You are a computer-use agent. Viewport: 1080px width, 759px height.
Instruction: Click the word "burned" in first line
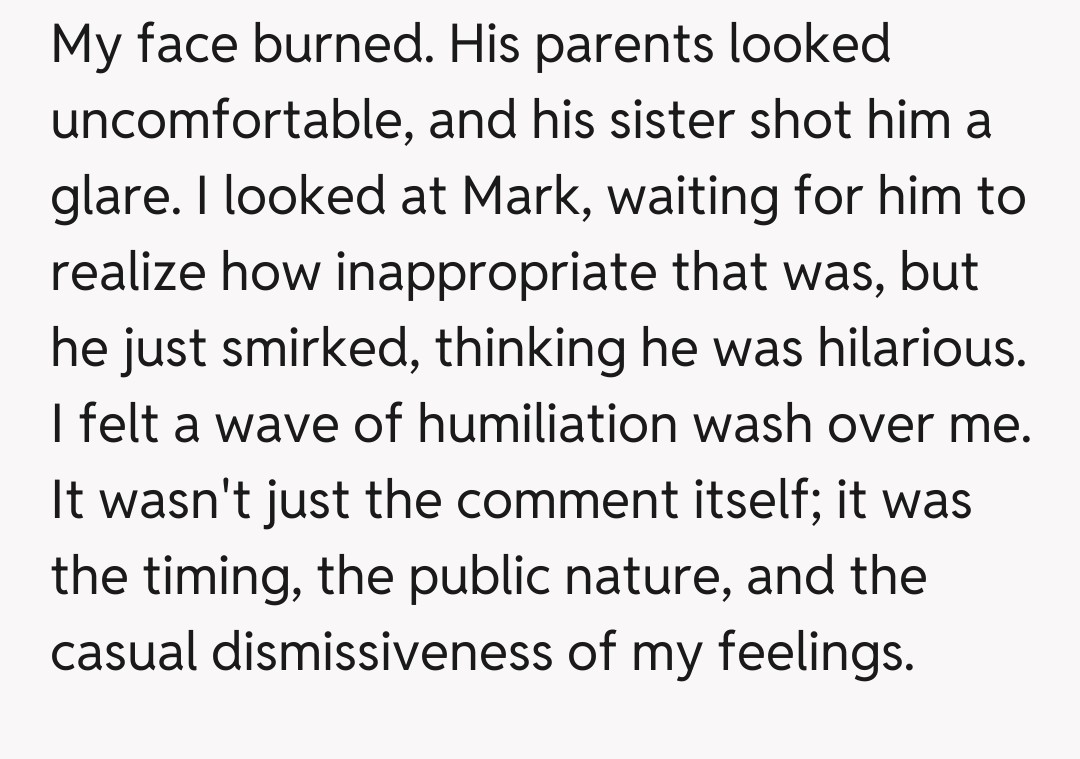(341, 45)
